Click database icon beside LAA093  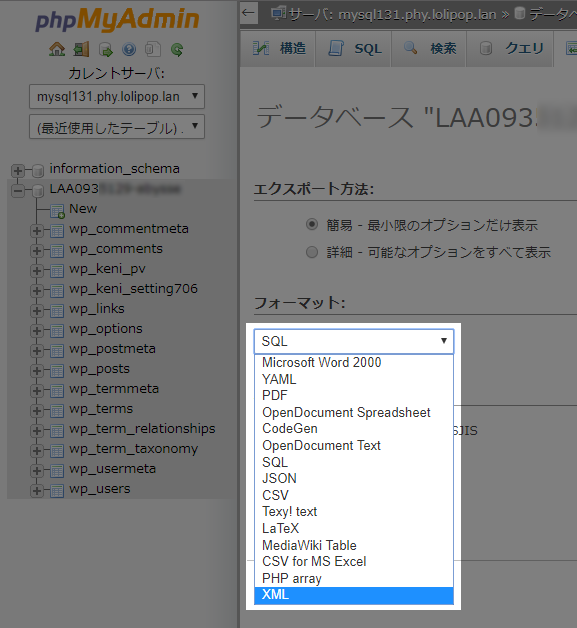pyautogui.click(x=38, y=191)
